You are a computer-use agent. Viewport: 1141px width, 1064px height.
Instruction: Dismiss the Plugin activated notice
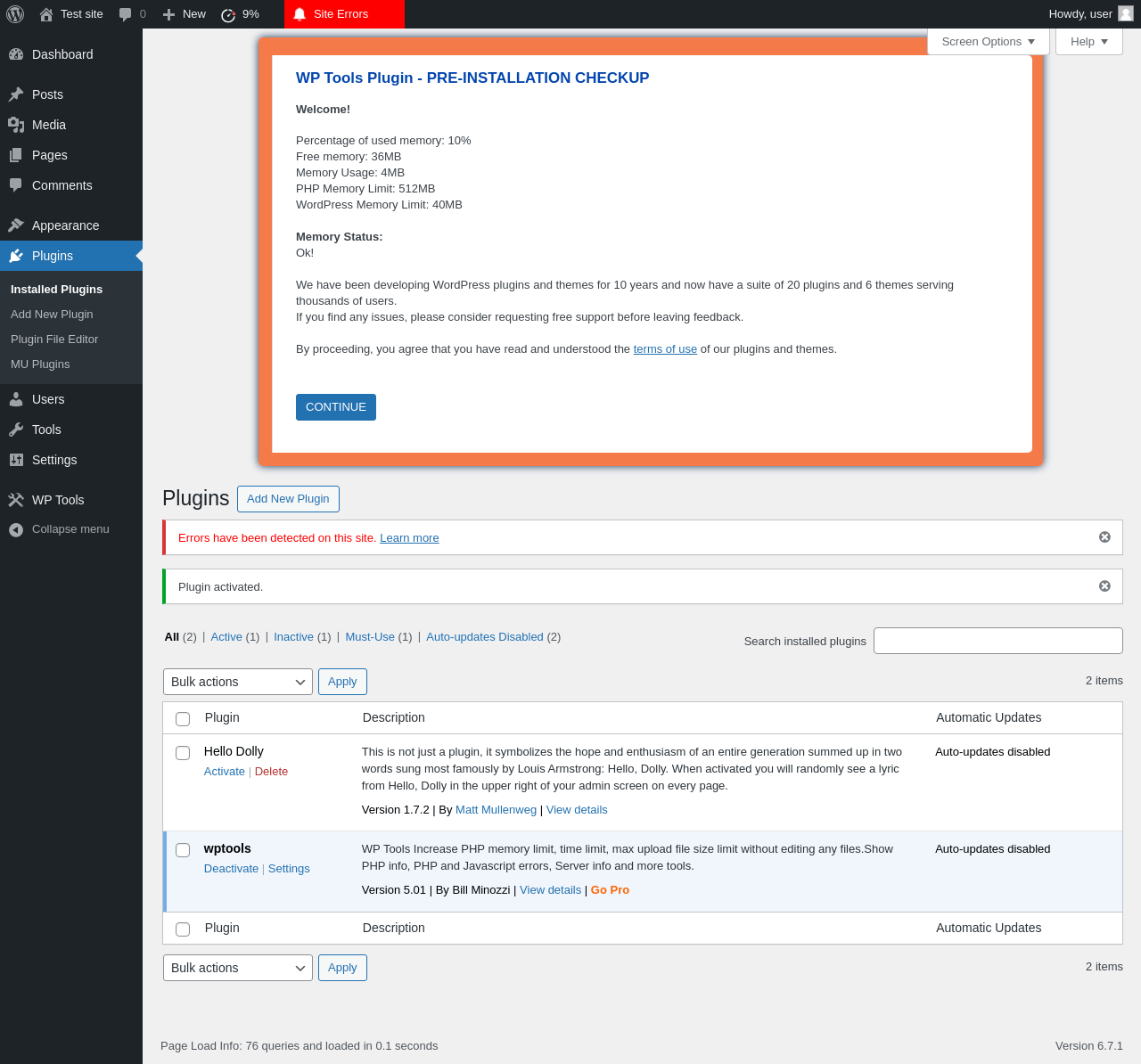pyautogui.click(x=1104, y=586)
